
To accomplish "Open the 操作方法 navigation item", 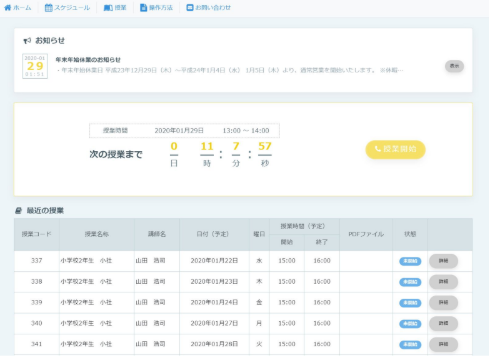I will [156, 8].
